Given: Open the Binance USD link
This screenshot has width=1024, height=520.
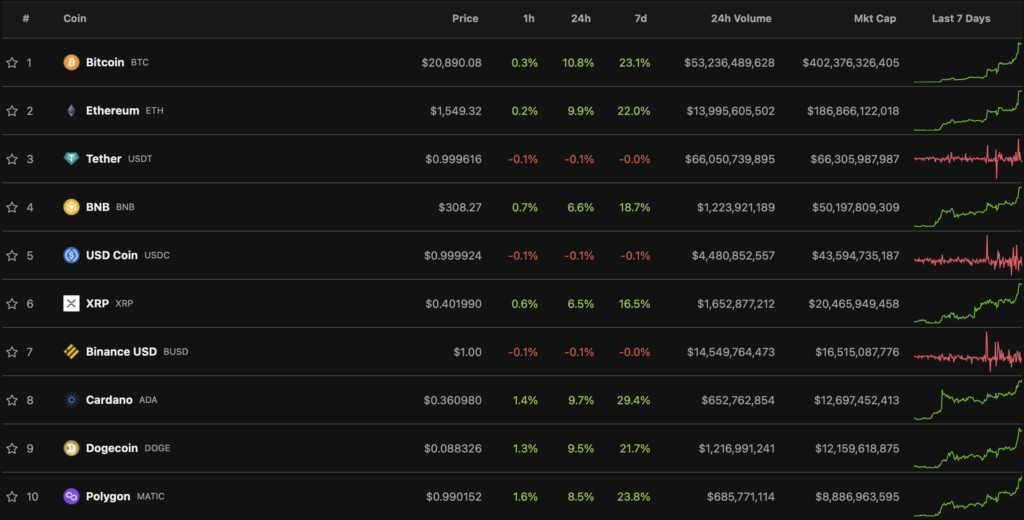Looking at the screenshot, I should [x=121, y=351].
